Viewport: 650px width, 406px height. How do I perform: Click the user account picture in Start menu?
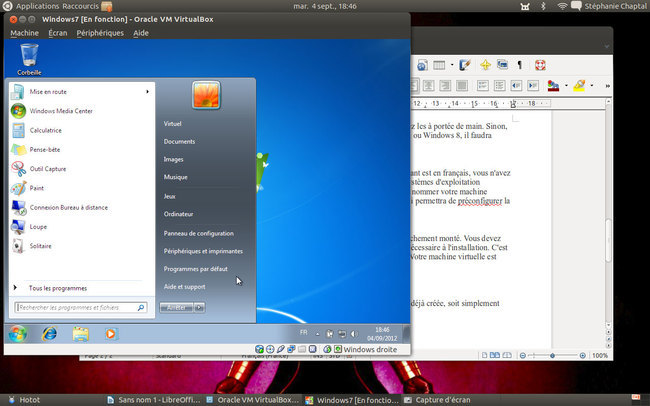point(206,95)
